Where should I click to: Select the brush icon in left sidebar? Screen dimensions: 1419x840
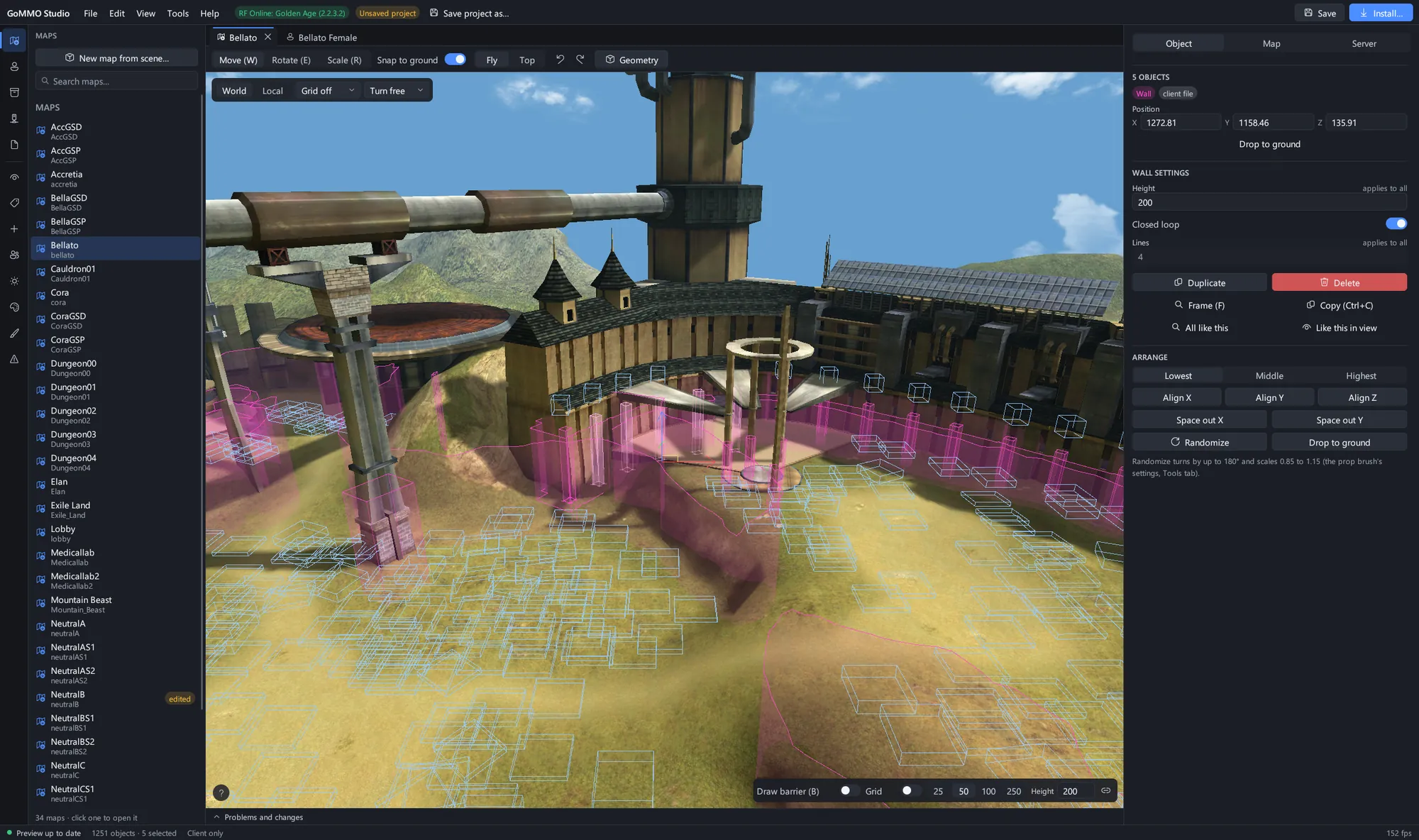pos(14,333)
